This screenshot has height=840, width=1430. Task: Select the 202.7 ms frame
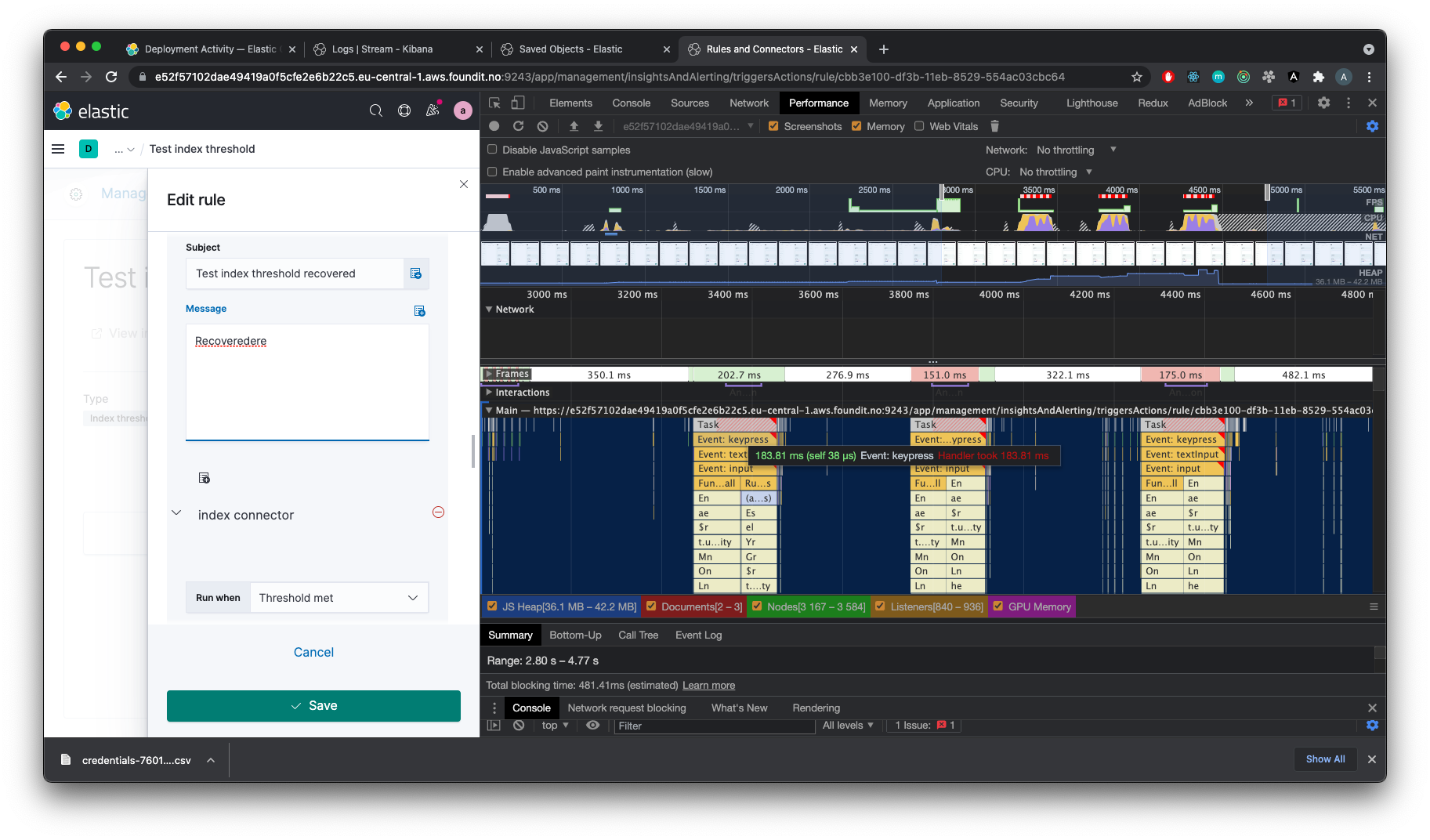click(x=738, y=375)
